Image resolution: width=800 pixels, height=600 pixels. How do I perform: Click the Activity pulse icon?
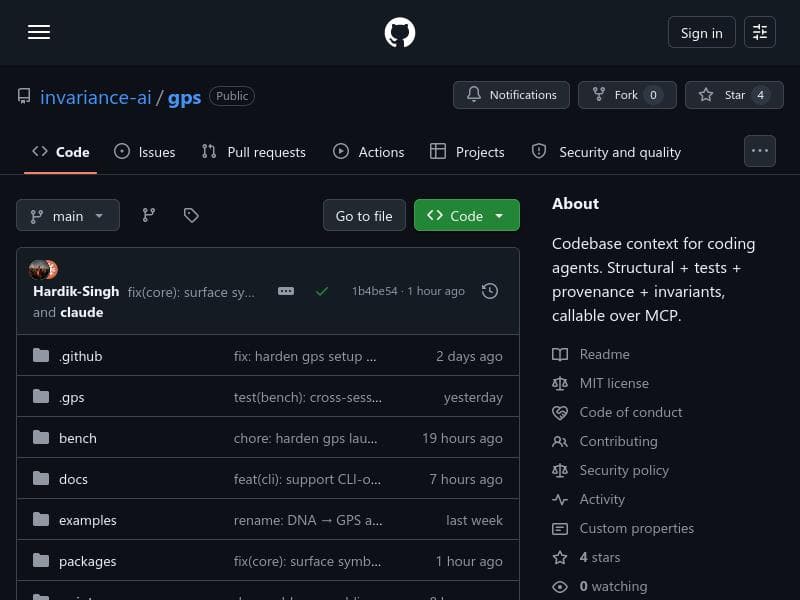(560, 499)
